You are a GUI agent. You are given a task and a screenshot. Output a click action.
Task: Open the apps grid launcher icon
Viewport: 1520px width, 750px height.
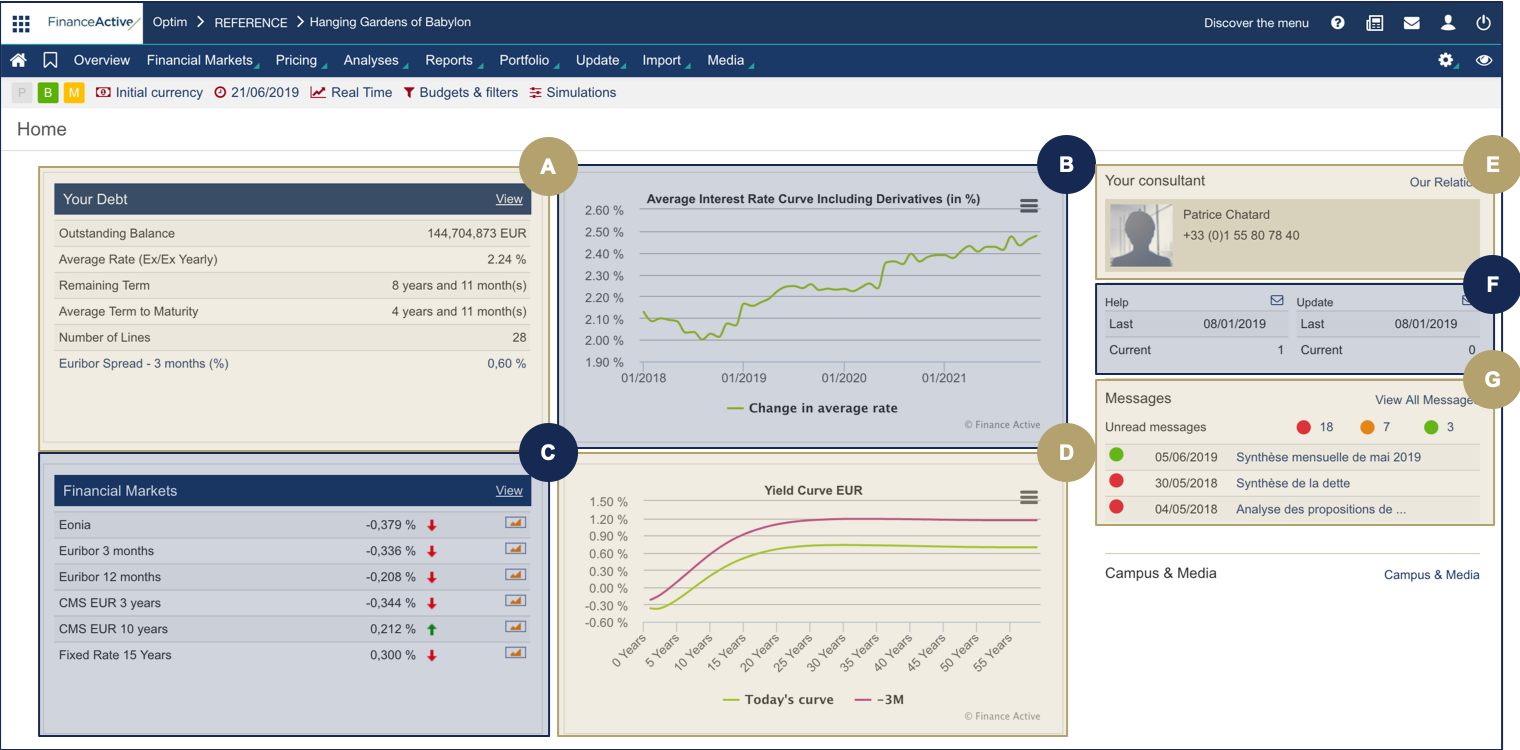[21, 23]
